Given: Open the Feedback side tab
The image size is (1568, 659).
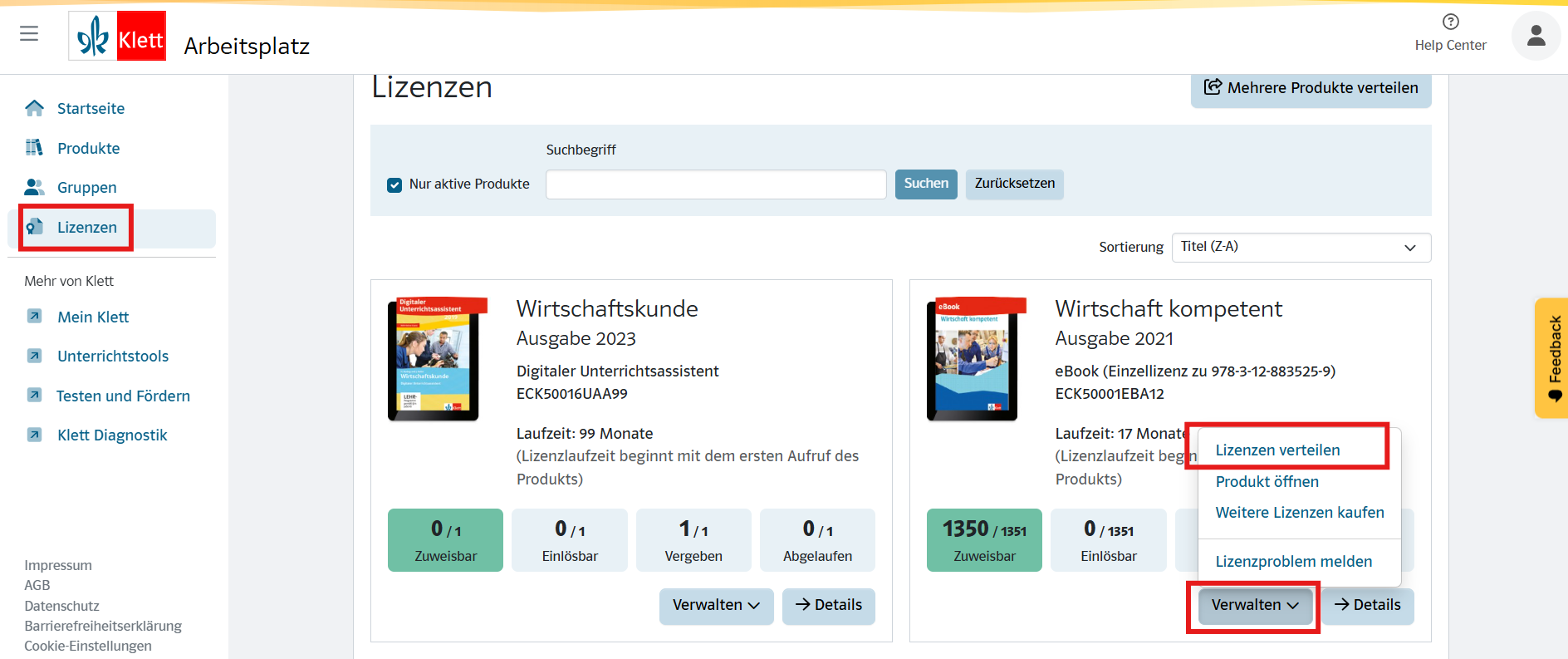Looking at the screenshot, I should (x=1553, y=357).
